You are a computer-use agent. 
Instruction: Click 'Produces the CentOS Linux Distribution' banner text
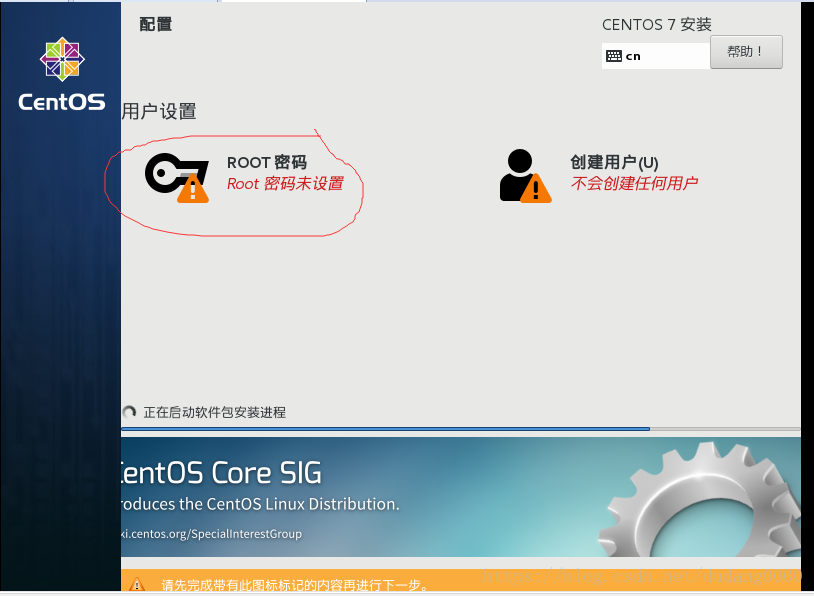[260, 504]
